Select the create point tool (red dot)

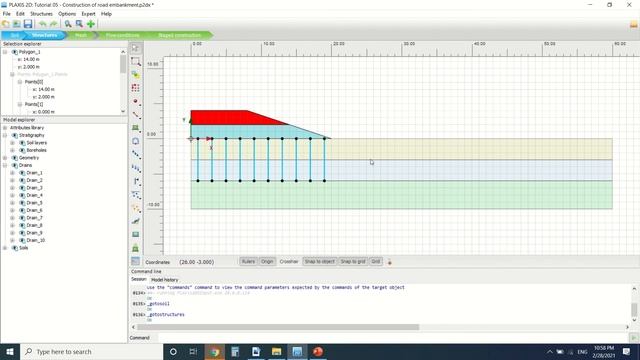[136, 101]
